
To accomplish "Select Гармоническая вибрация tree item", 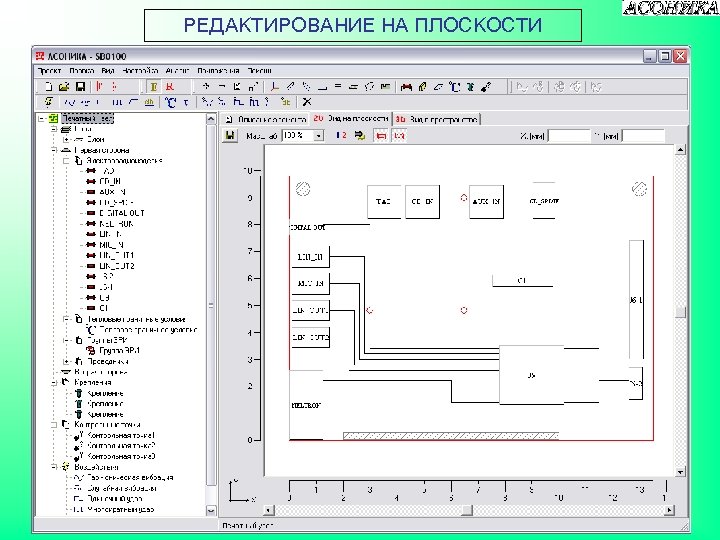I will (130, 478).
